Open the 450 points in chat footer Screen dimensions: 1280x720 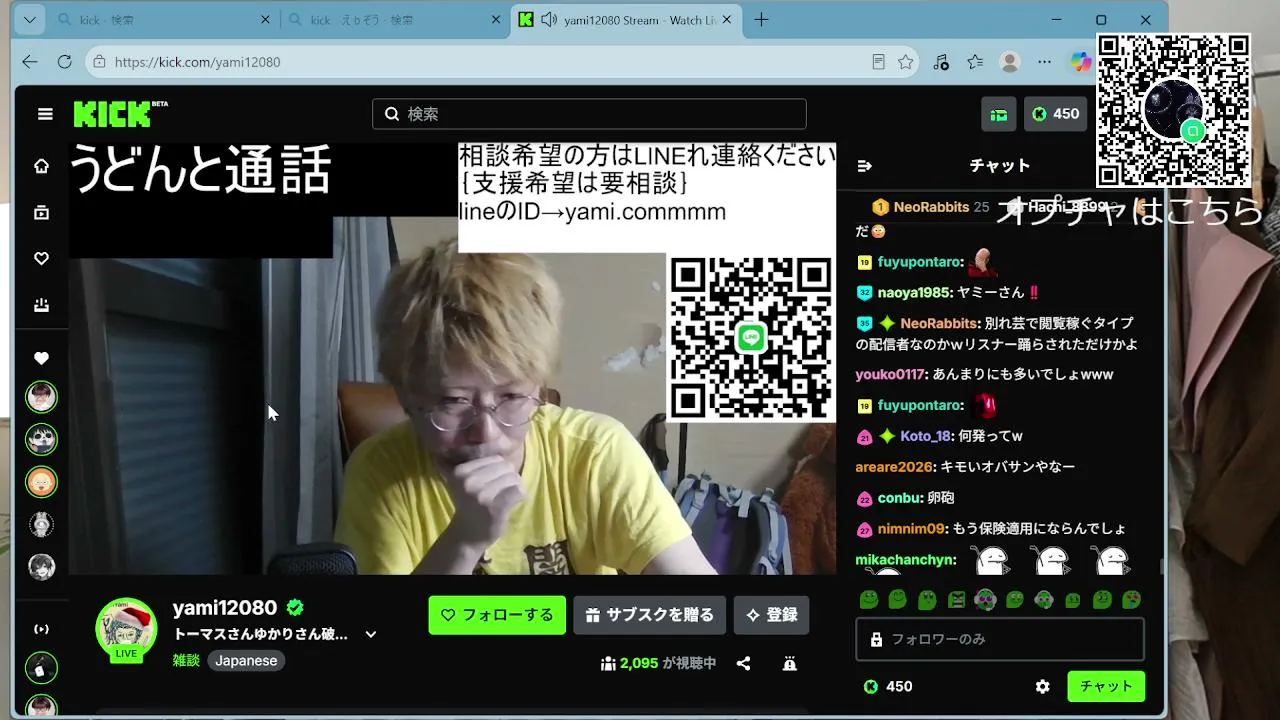[x=887, y=687]
